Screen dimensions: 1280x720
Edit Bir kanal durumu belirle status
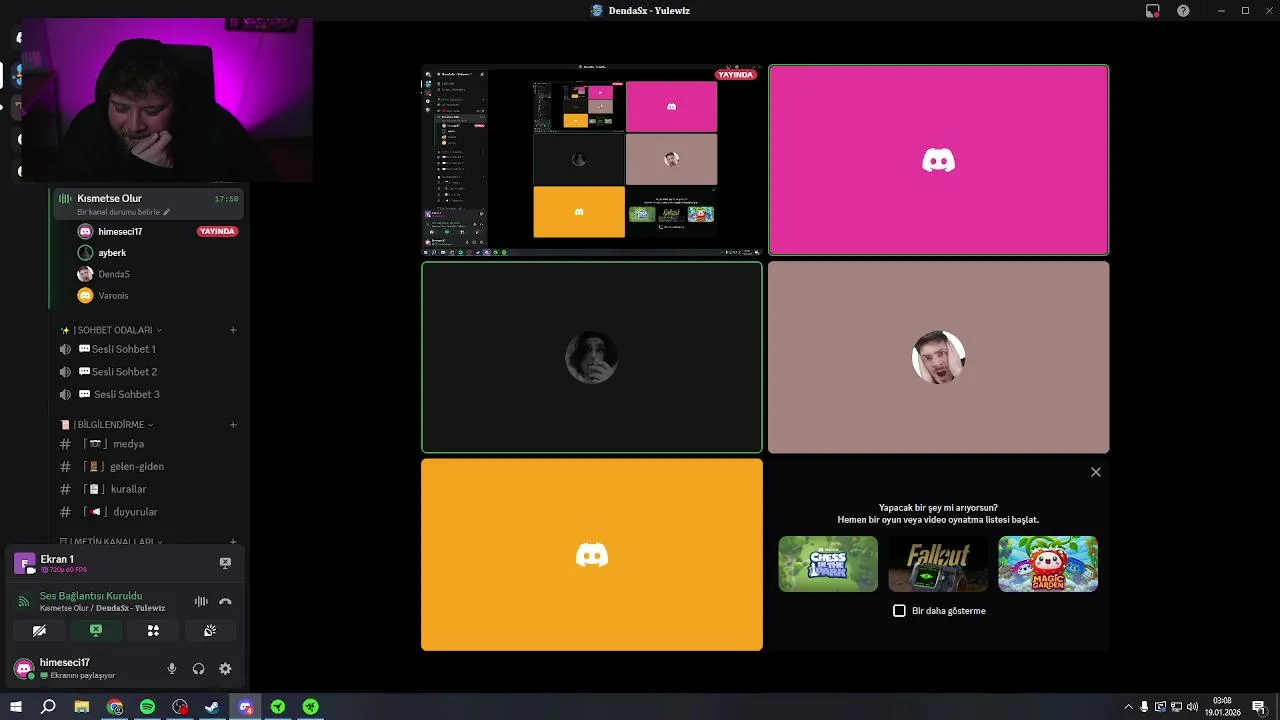(x=123, y=212)
